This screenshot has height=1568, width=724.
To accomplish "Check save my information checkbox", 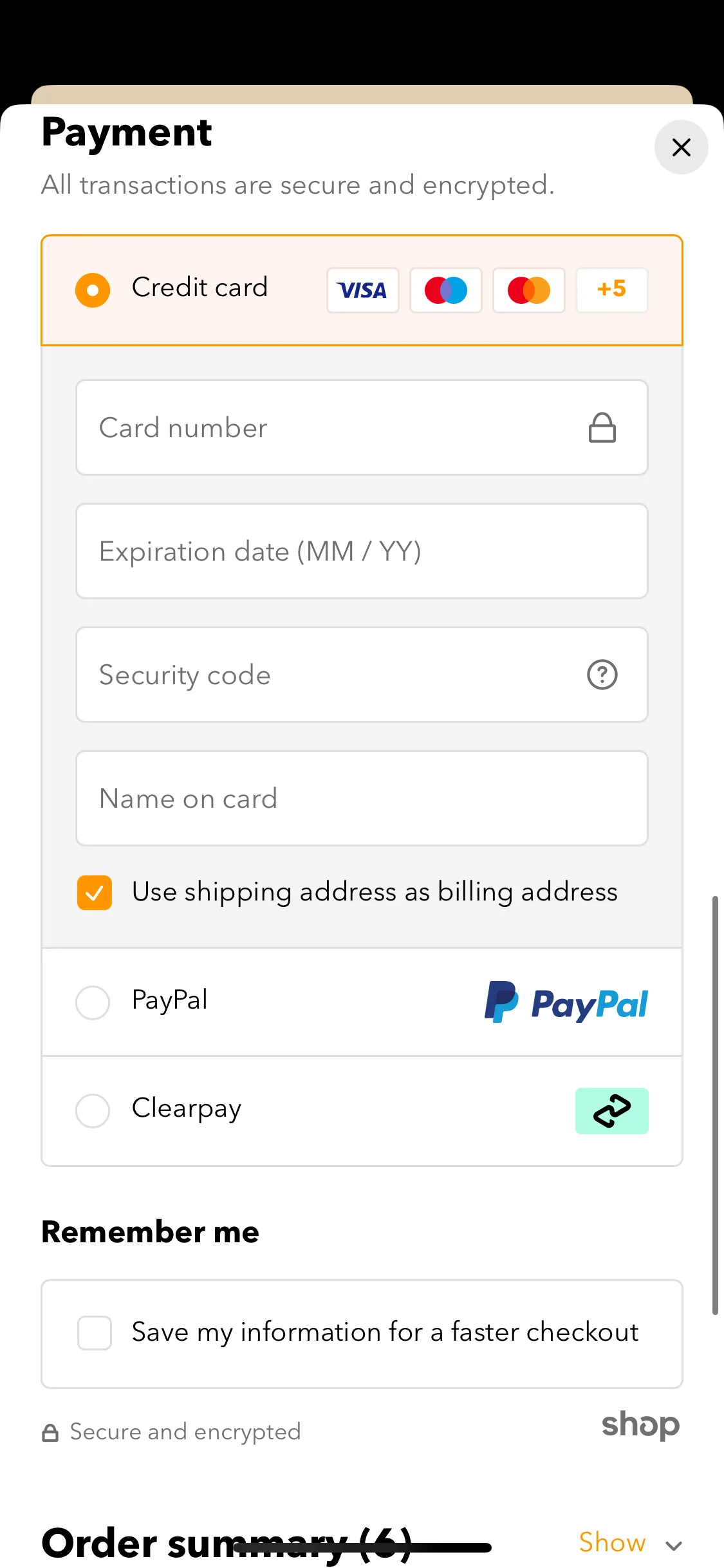I will (x=95, y=1333).
